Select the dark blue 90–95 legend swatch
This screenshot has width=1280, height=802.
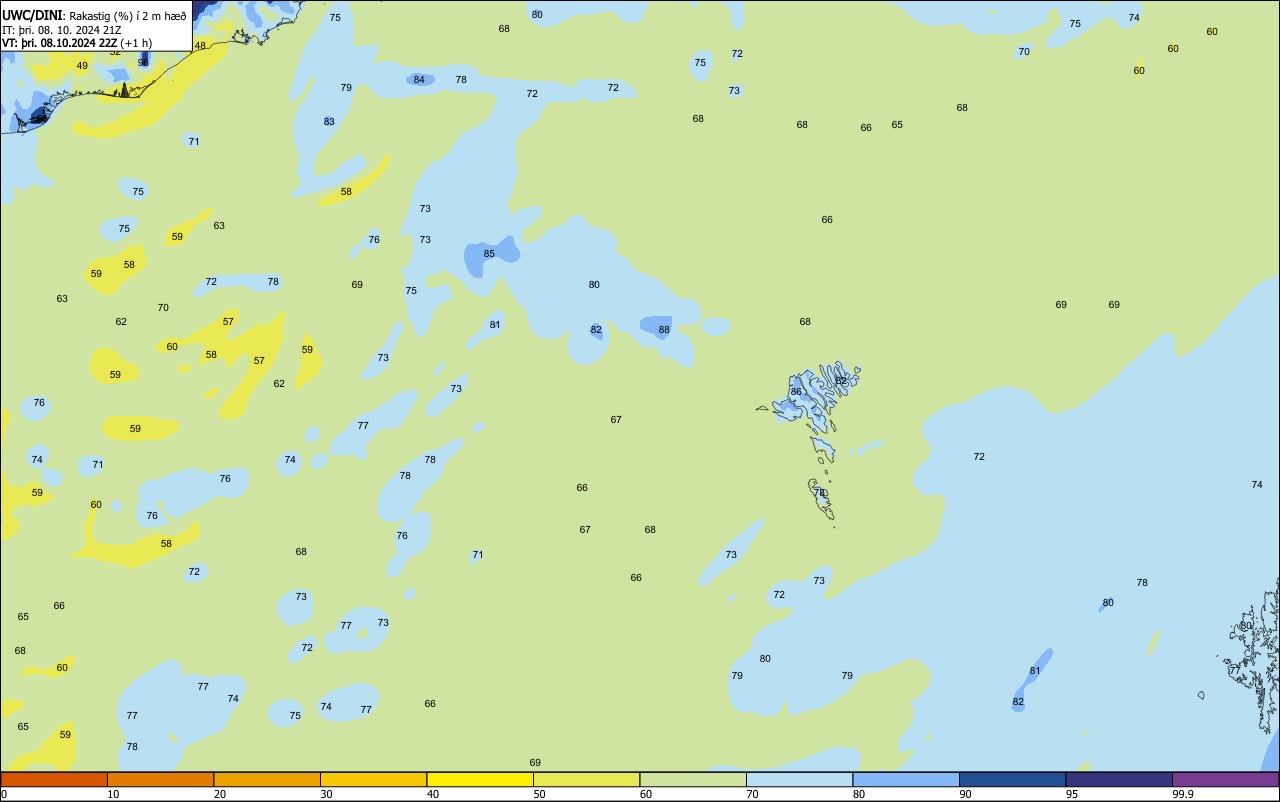click(x=1012, y=779)
